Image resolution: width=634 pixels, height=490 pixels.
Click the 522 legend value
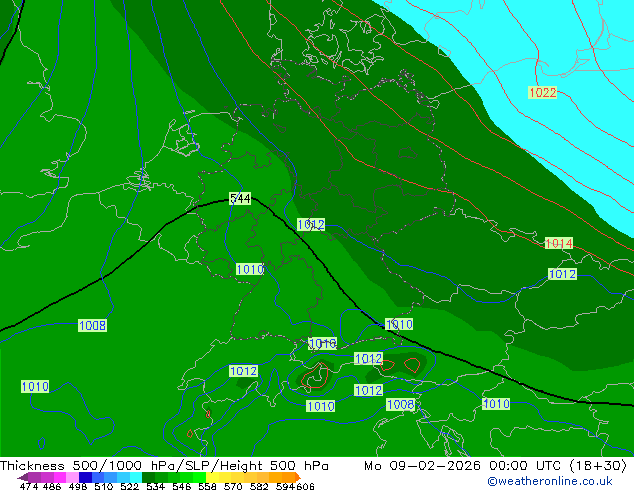pyautogui.click(x=129, y=486)
